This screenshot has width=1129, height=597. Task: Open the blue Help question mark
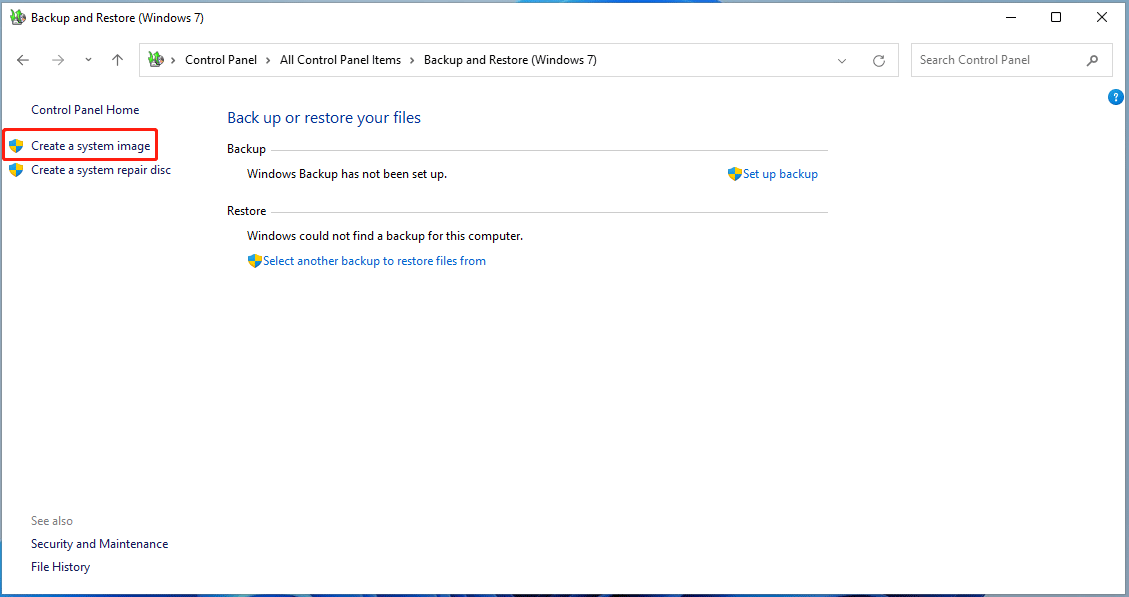1116,97
